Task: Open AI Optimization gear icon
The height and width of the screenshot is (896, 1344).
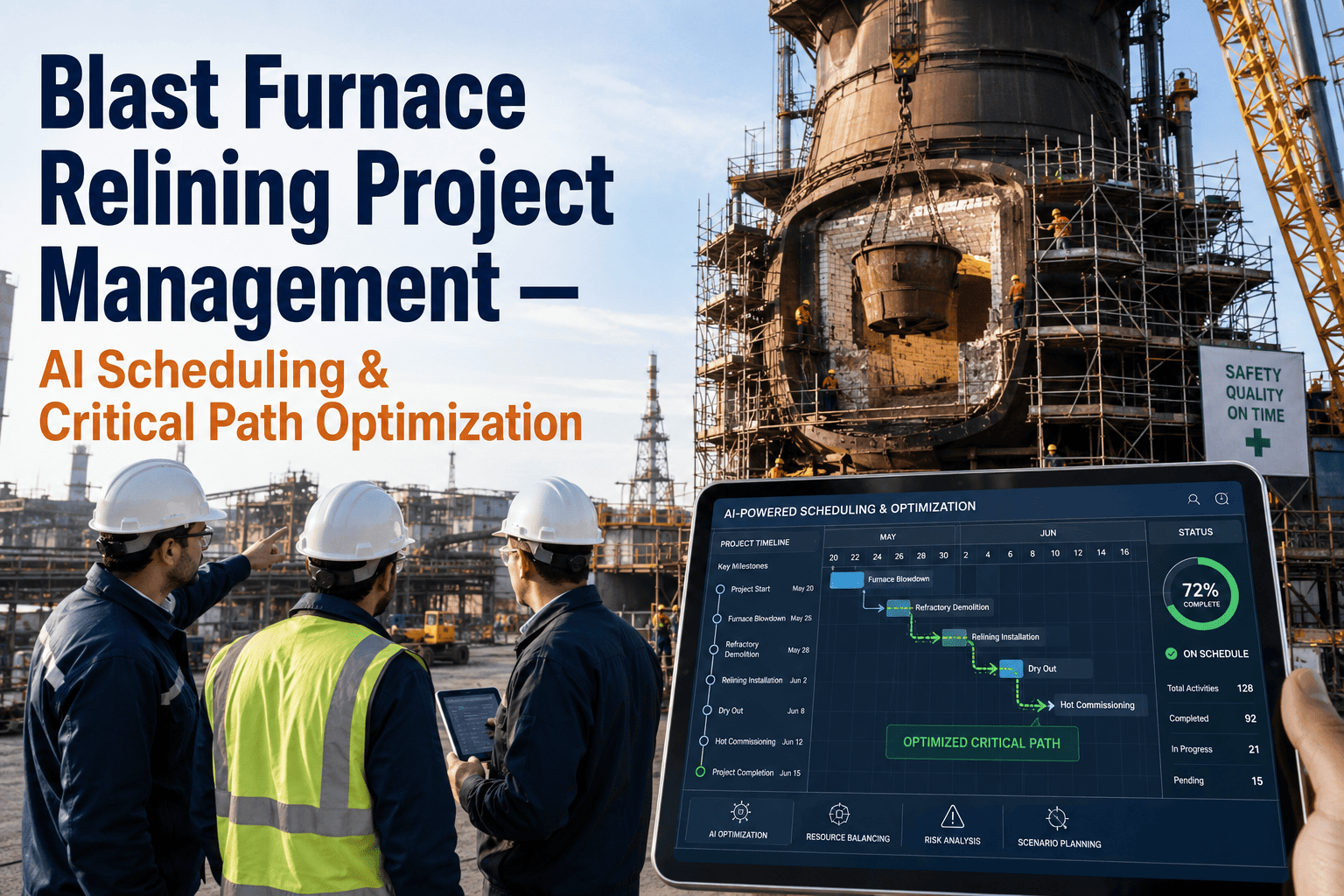Action: click(740, 811)
